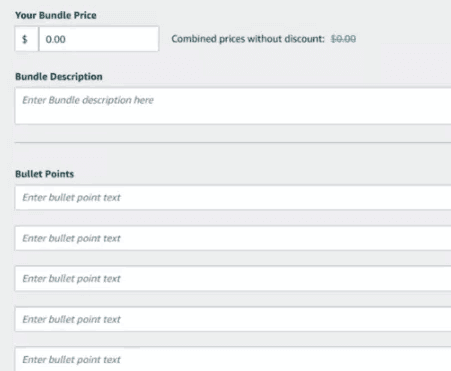Click the dollar sign currency prefix box
This screenshot has height=371, width=451.
click(26, 39)
